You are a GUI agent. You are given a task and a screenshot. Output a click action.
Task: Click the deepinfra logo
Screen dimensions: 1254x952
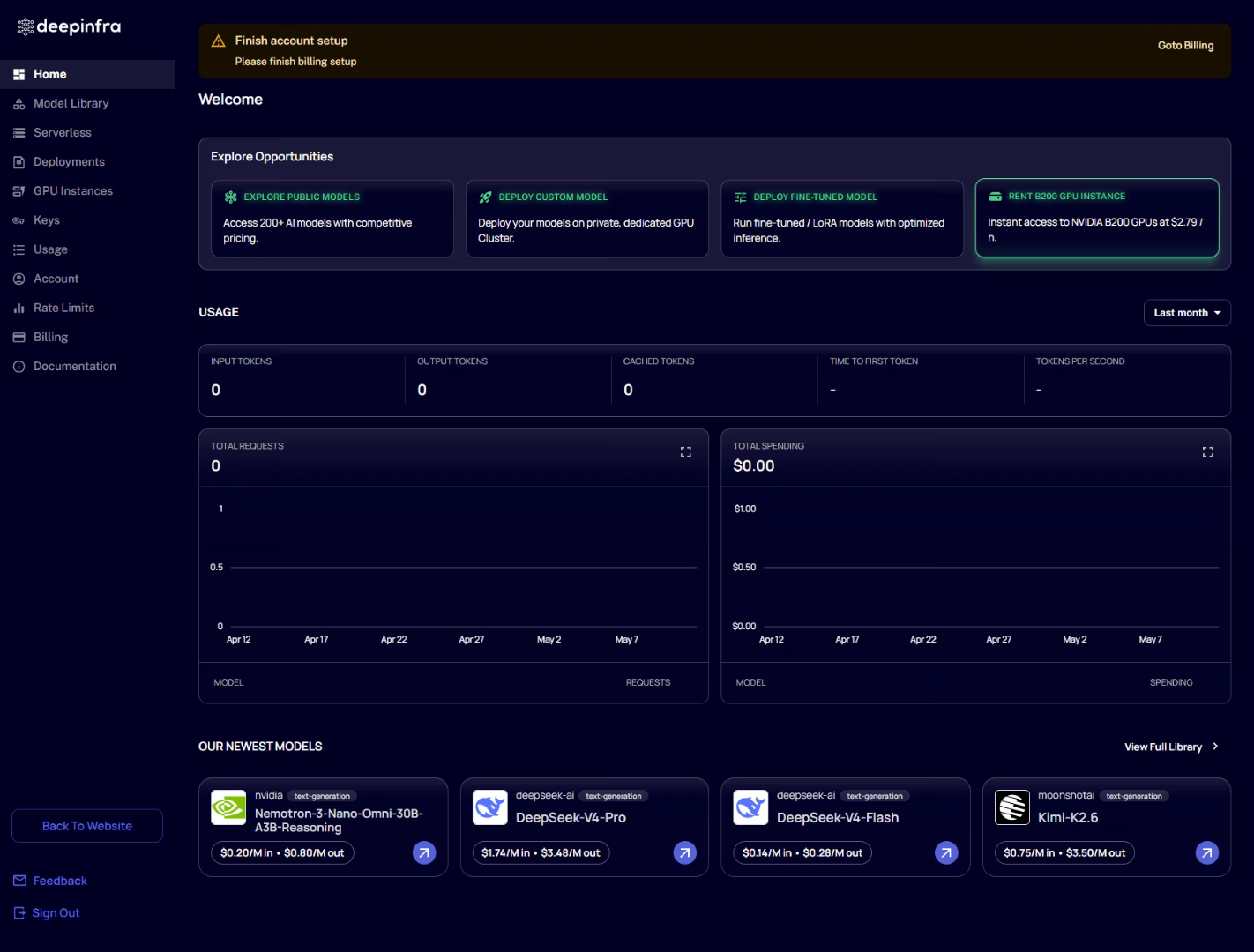pyautogui.click(x=69, y=26)
